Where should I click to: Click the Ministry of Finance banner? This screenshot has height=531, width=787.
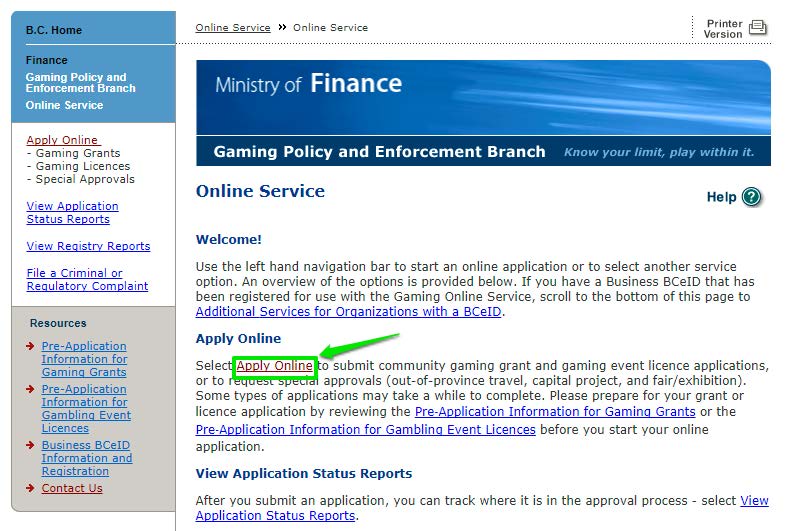point(483,97)
